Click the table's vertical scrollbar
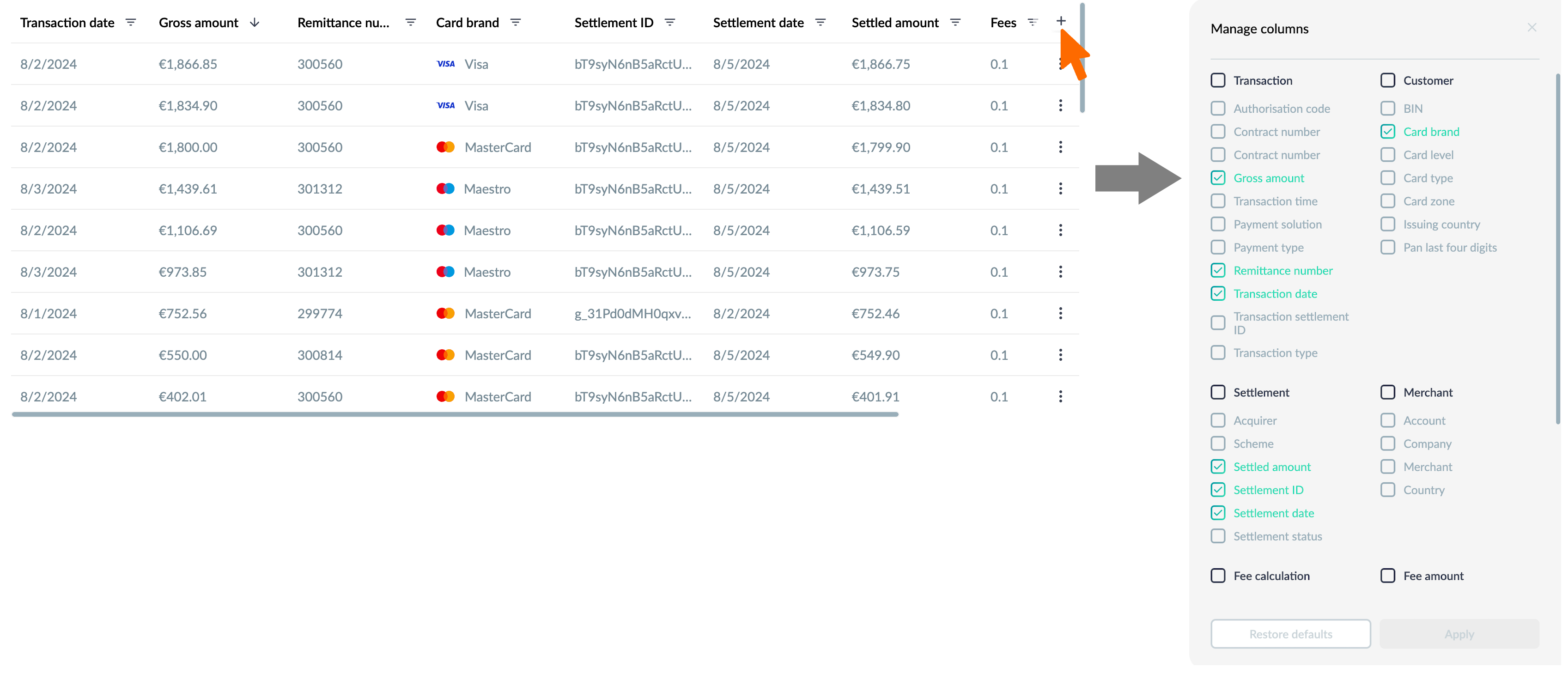 point(1082,58)
